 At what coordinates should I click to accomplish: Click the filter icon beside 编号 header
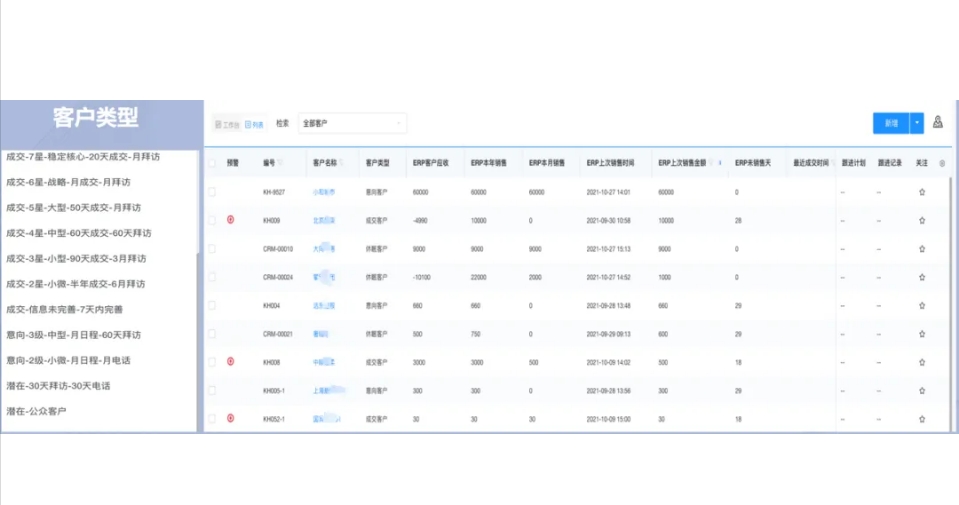280,163
